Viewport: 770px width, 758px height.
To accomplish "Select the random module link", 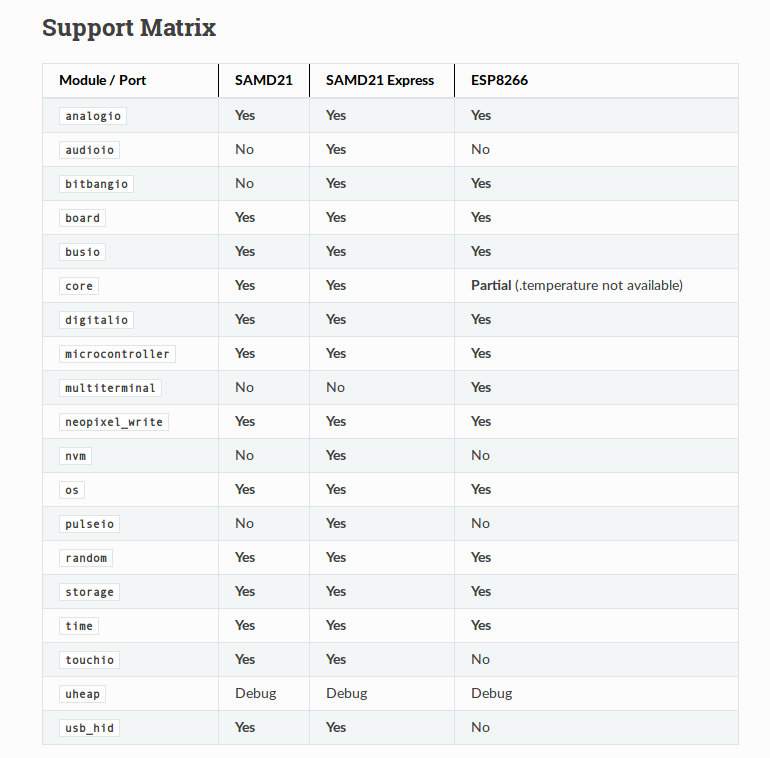I will [86, 558].
